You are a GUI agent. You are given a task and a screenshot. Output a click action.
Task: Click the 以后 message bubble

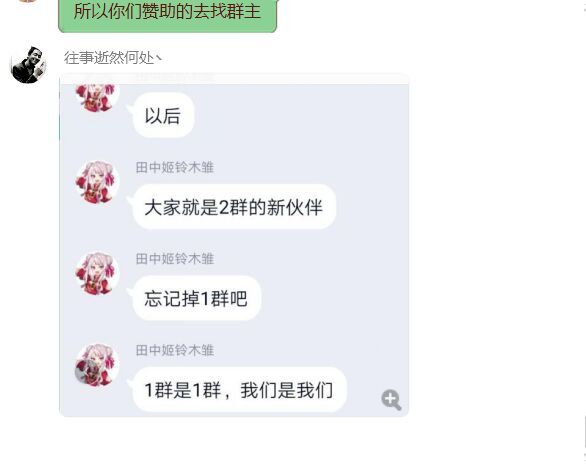pyautogui.click(x=163, y=115)
